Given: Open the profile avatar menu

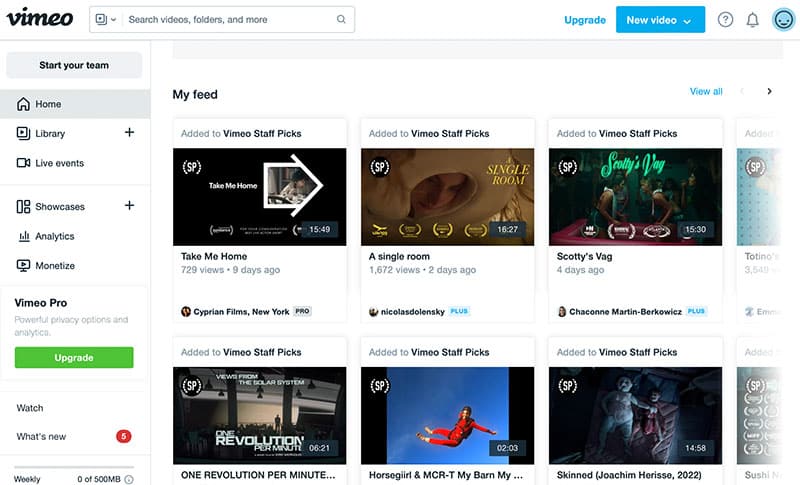Looking at the screenshot, I should tap(784, 20).
